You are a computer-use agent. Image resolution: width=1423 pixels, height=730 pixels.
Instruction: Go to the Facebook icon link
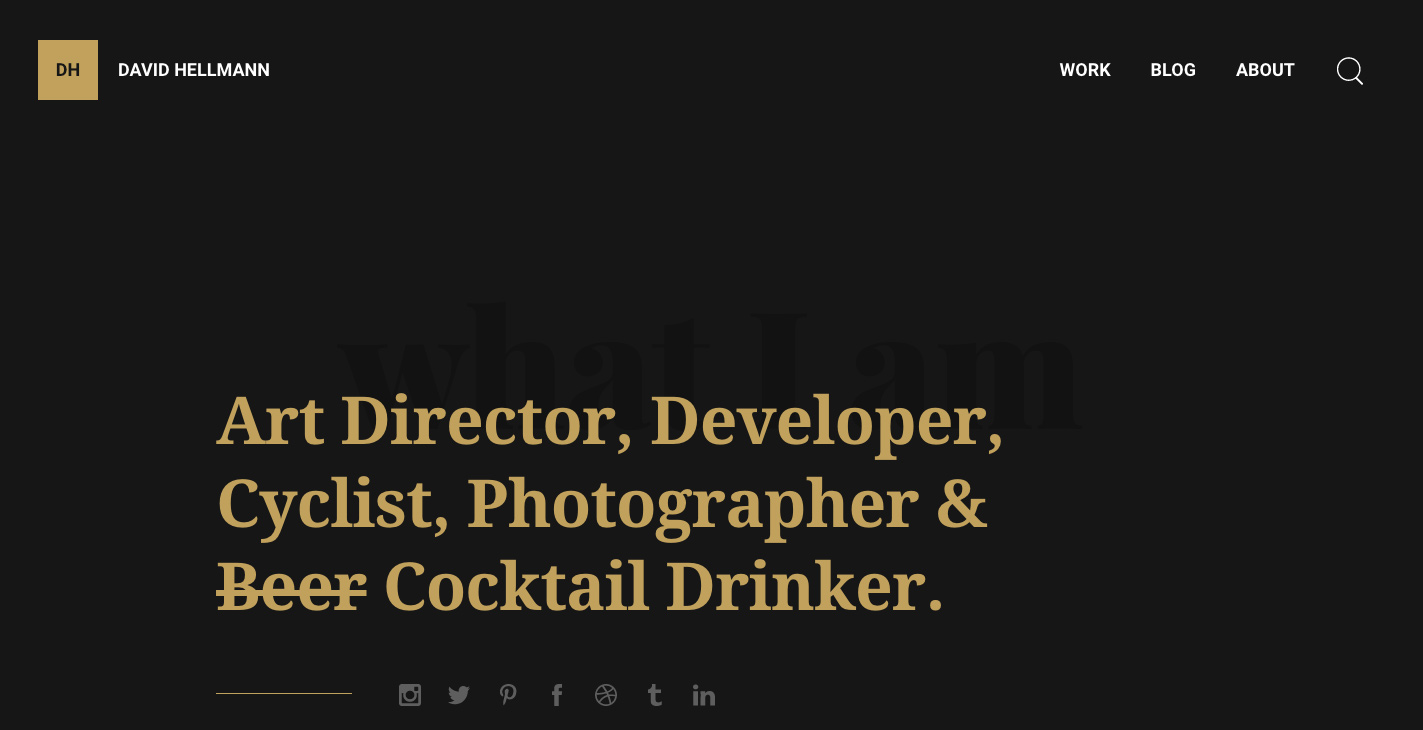(557, 695)
